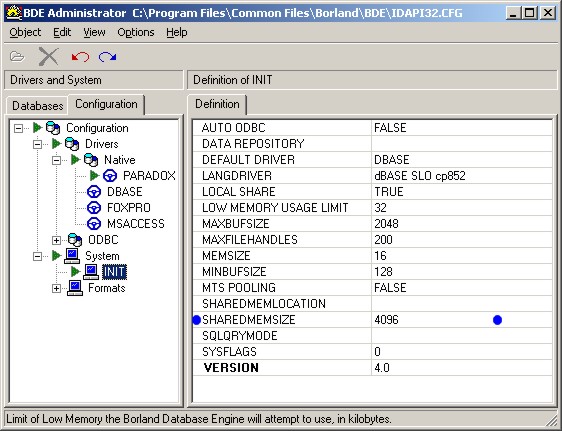Screen dimensions: 562x431
Task: Select the Configuration tab
Action: click(x=106, y=104)
